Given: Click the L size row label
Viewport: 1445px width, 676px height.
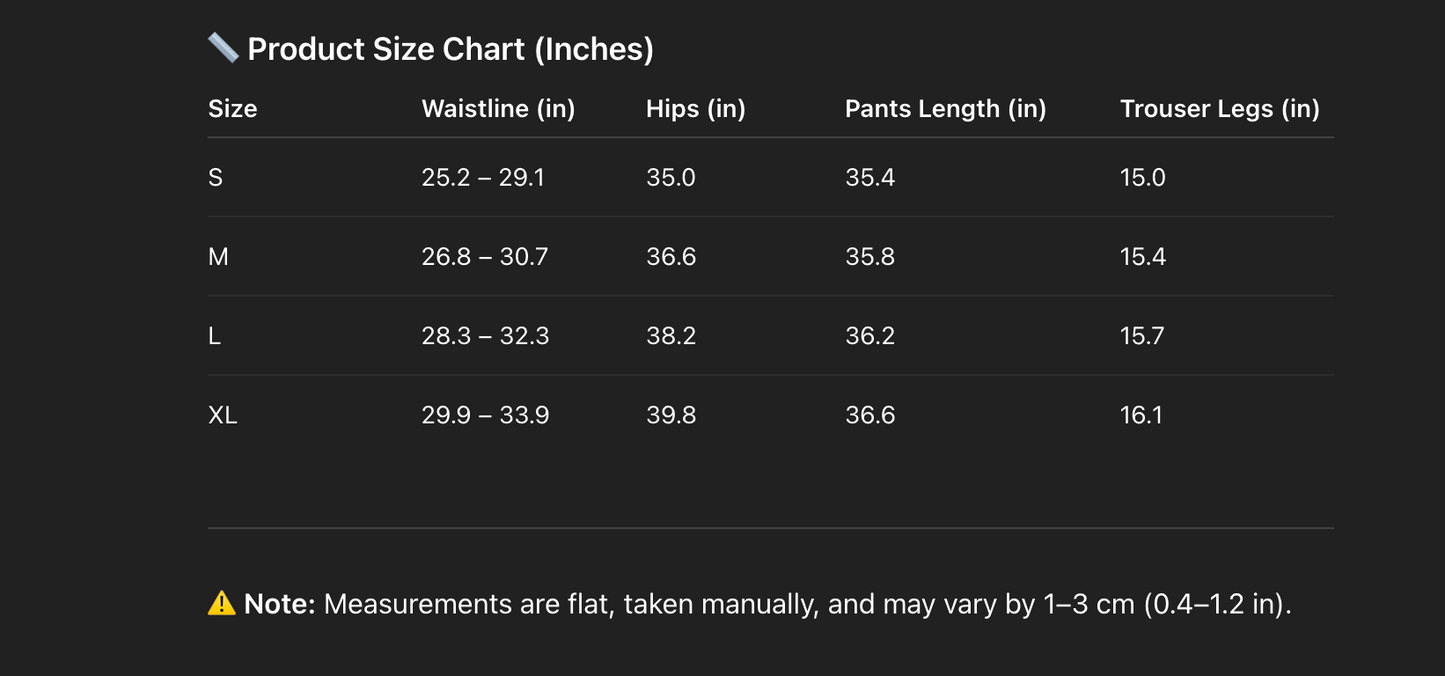Looking at the screenshot, I should [214, 336].
